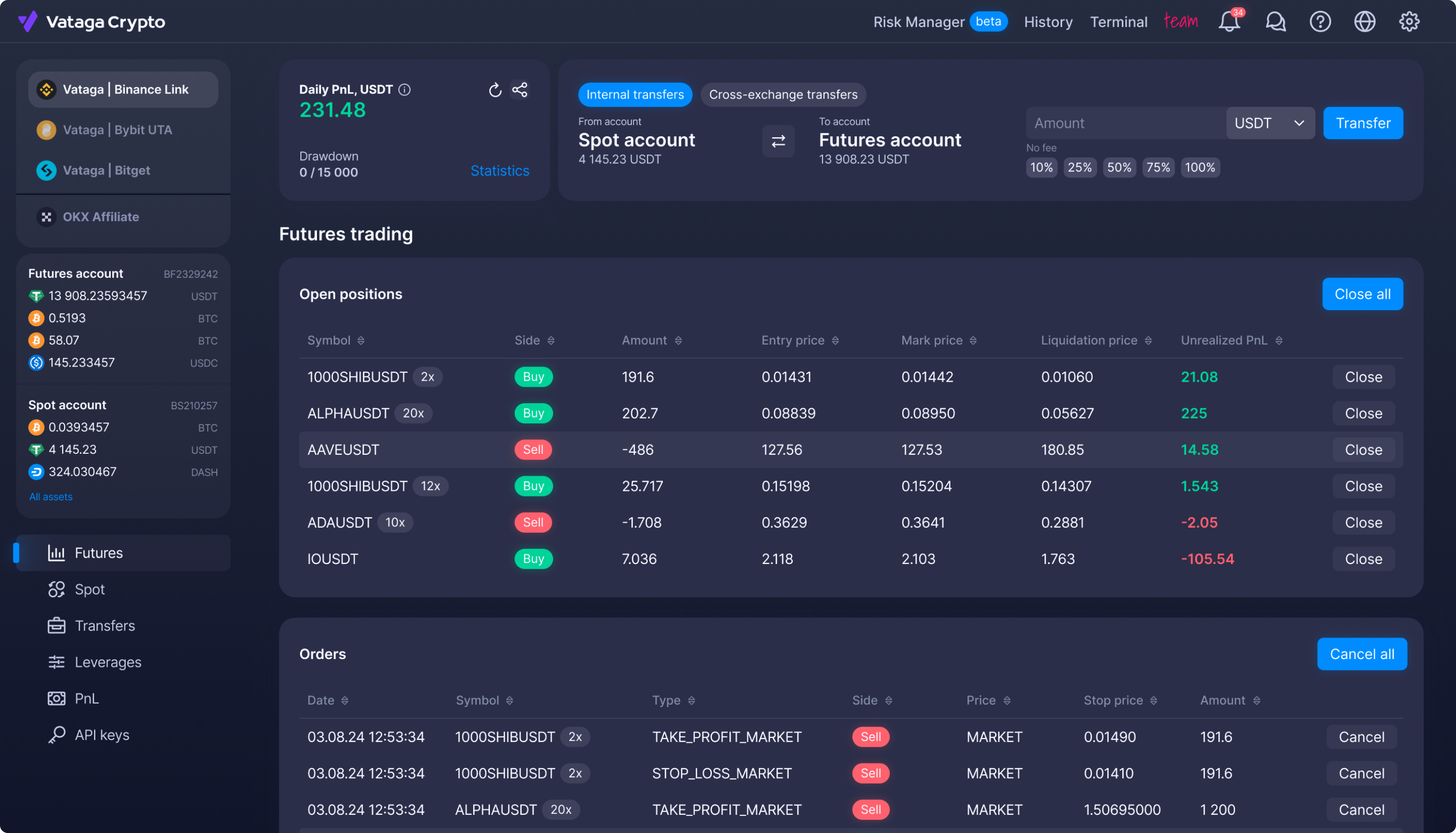Open the Leverages sidebar section
The image size is (1456, 833).
(107, 662)
